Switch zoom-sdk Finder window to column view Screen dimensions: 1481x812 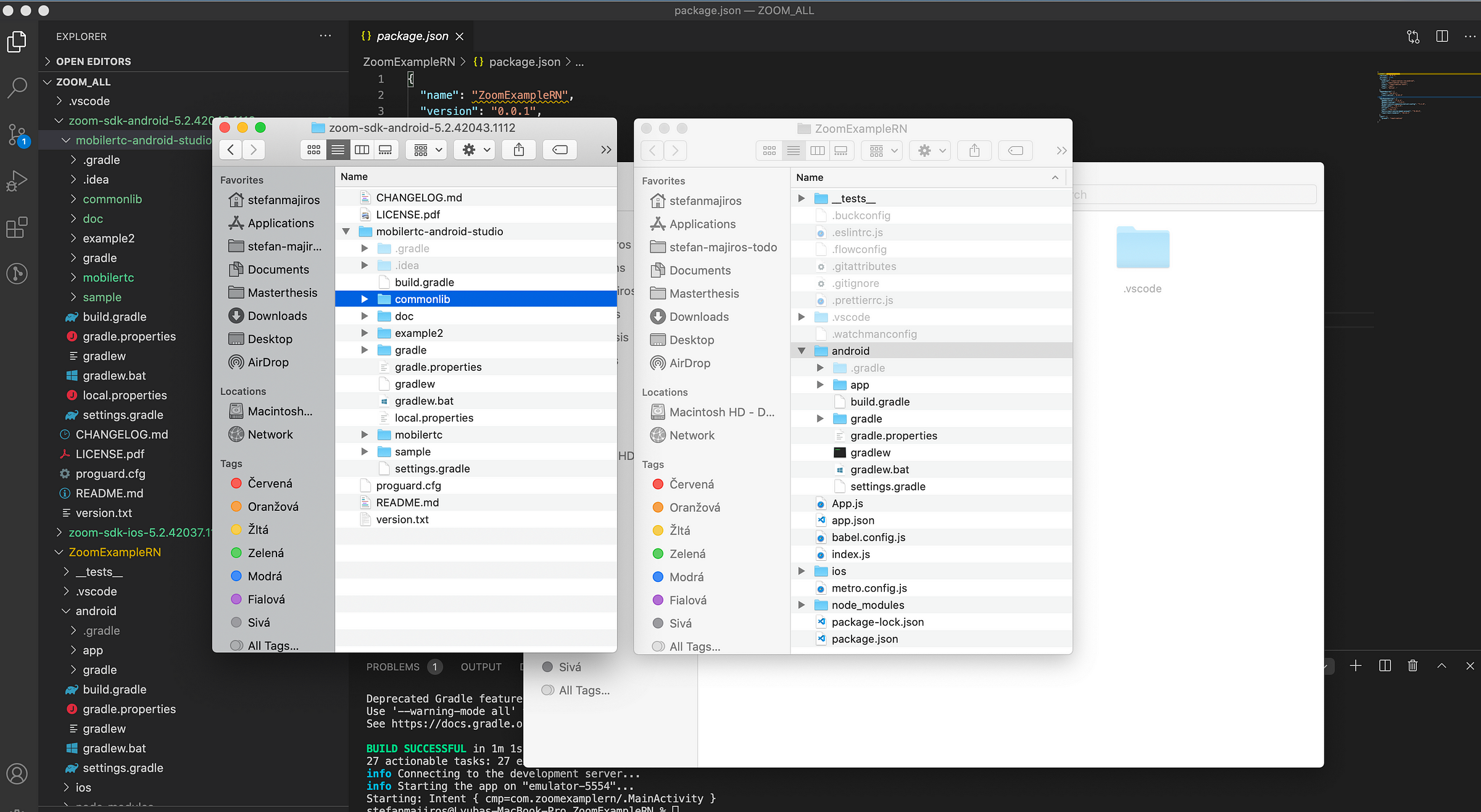(x=362, y=150)
